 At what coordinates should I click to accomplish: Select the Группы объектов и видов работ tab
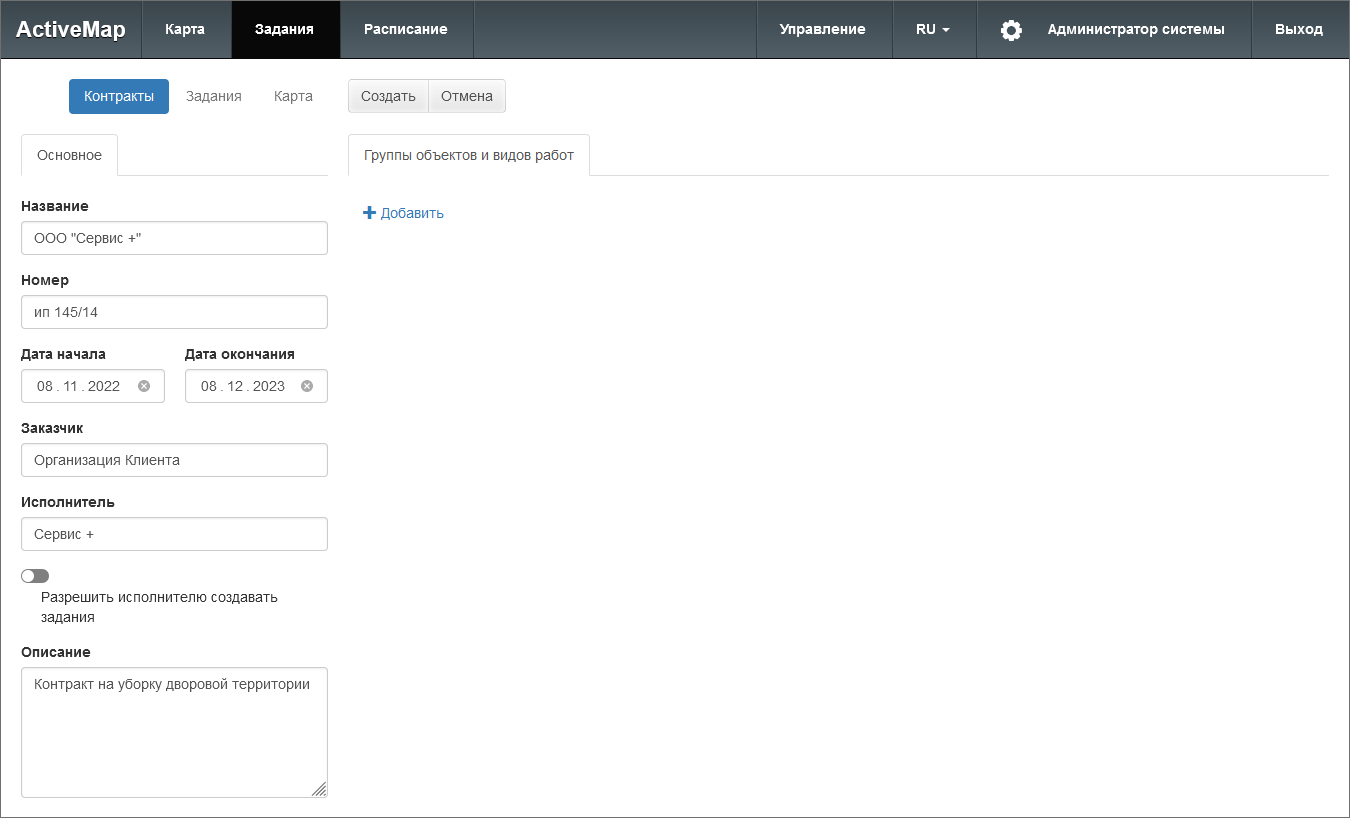click(x=469, y=155)
